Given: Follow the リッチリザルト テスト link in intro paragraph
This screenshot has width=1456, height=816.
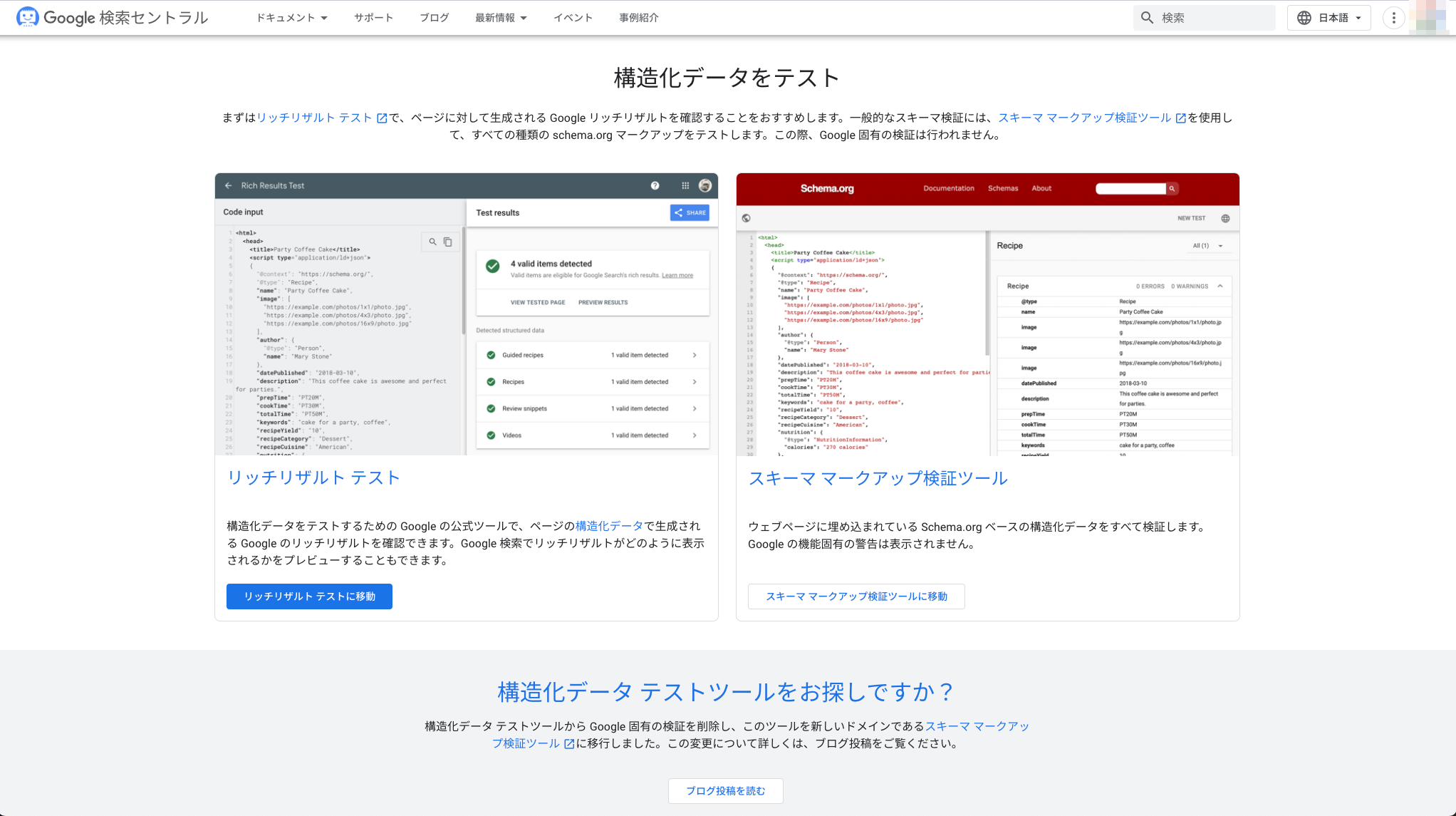Looking at the screenshot, I should (322, 118).
